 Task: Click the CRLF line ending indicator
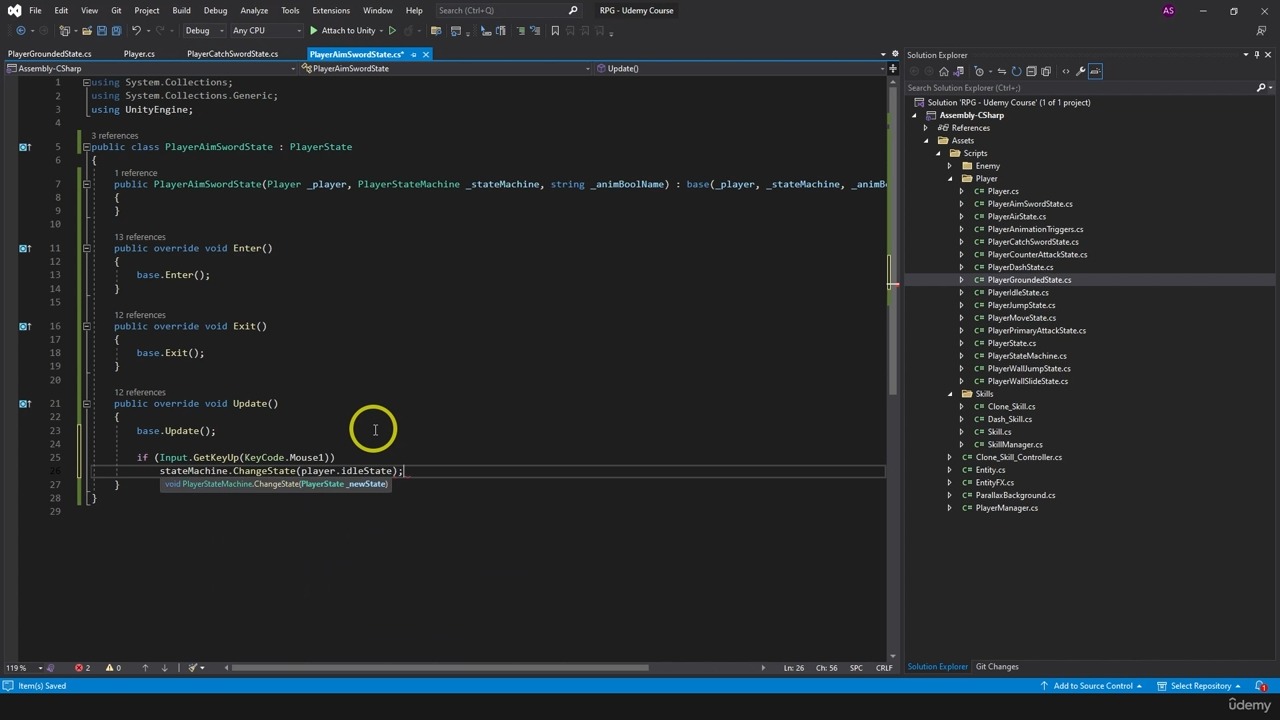pos(884,668)
